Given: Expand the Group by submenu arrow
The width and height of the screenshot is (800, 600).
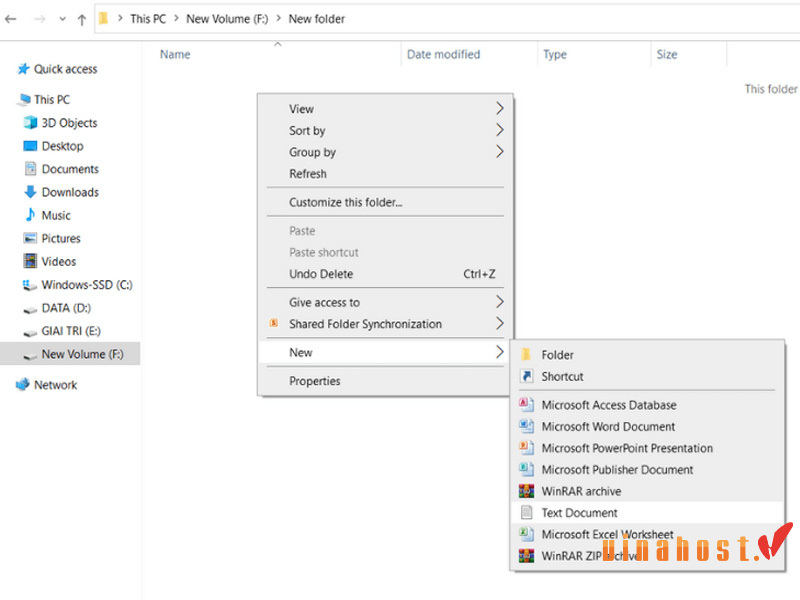Looking at the screenshot, I should pos(499,152).
